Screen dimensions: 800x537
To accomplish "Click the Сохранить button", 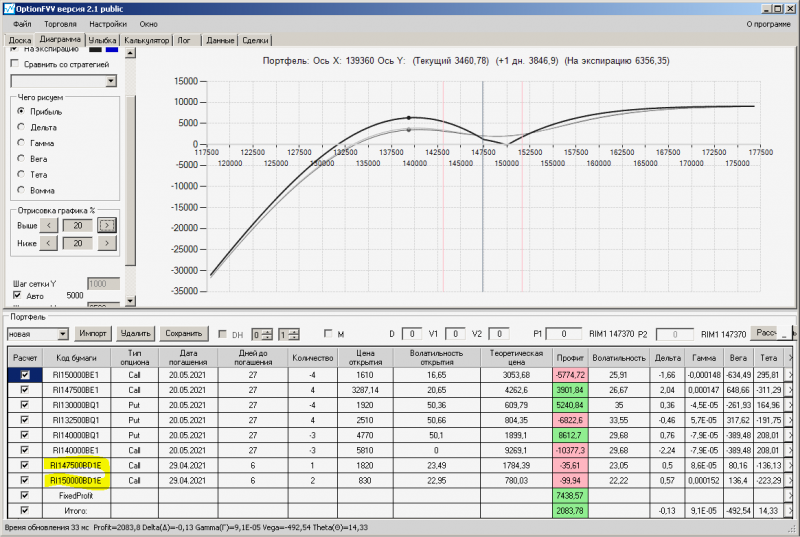I will [184, 334].
